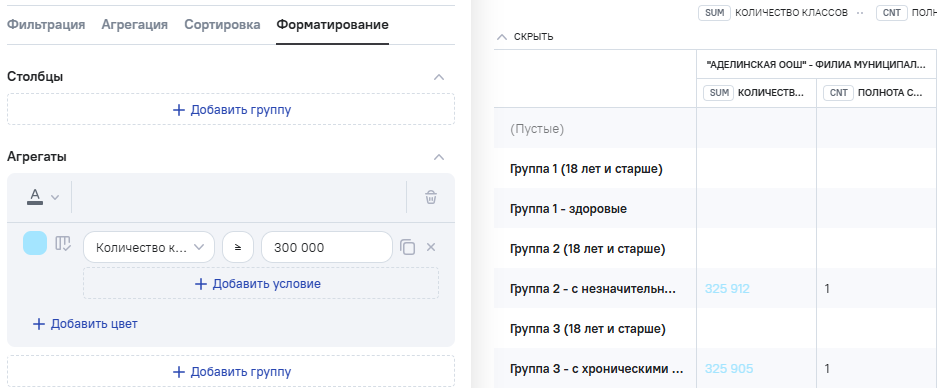Open the light blue color swatch
This screenshot has width=937, height=388.
[35, 243]
